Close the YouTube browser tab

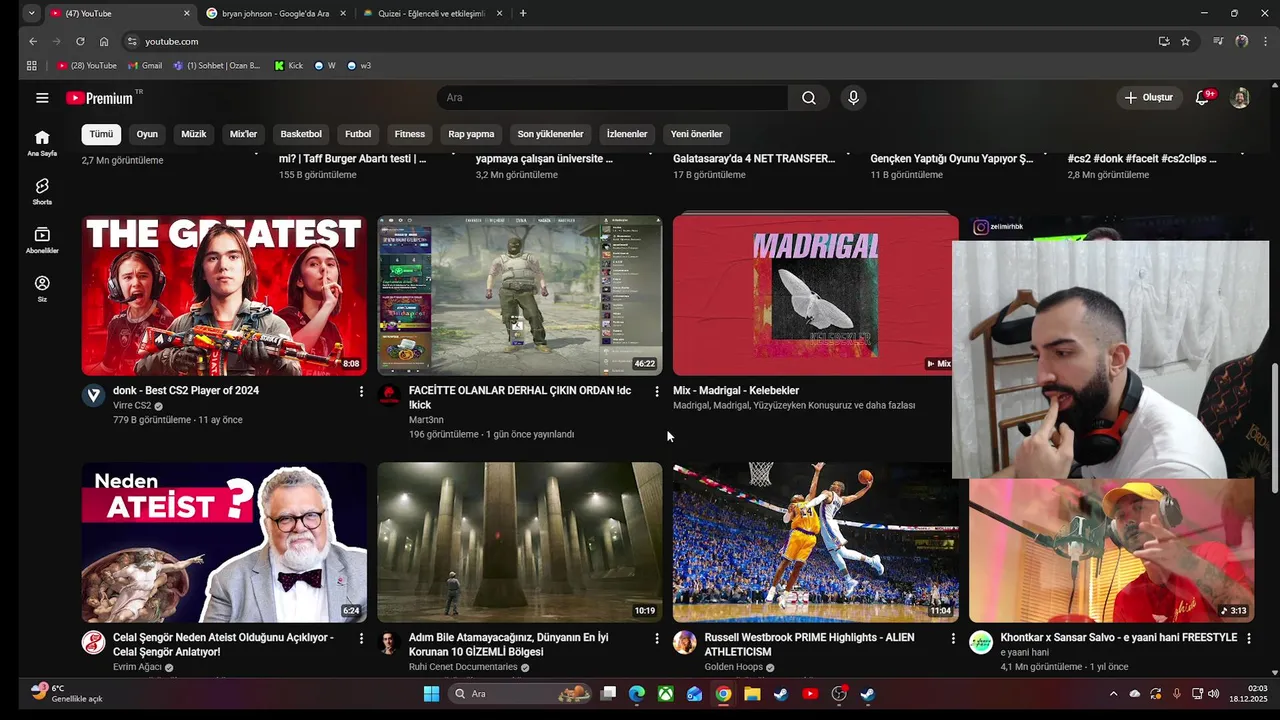[x=186, y=13]
